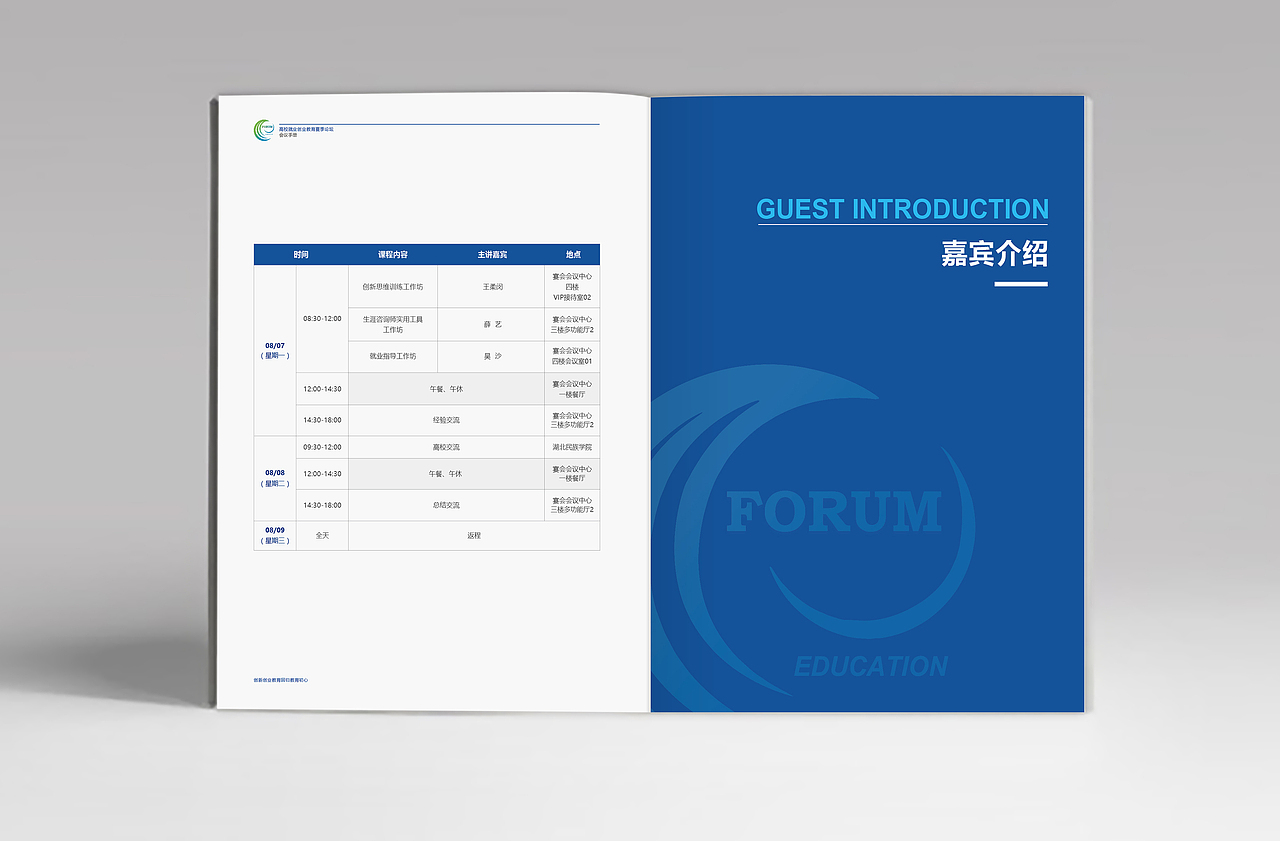Click the location cell beside 总结交流
Image resolution: width=1280 pixels, height=841 pixels.
[573, 505]
